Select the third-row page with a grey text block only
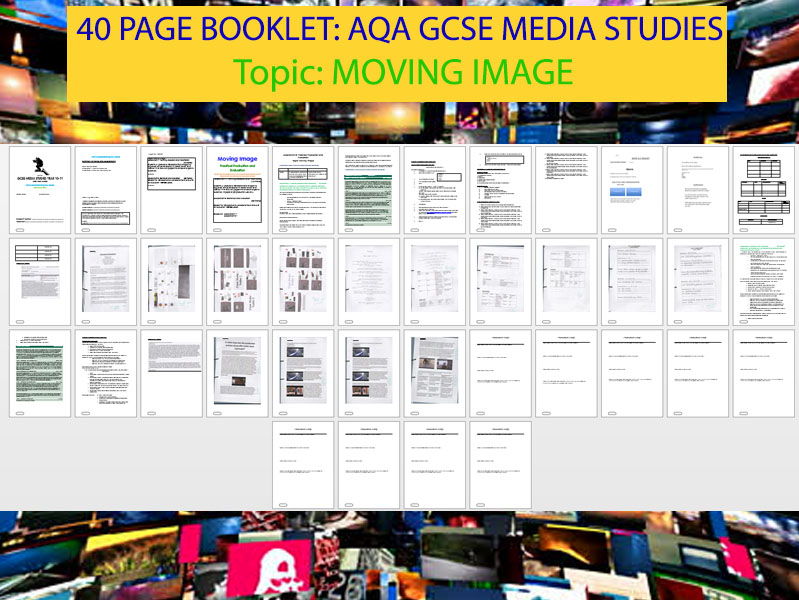This screenshot has width=799, height=600. tap(172, 373)
